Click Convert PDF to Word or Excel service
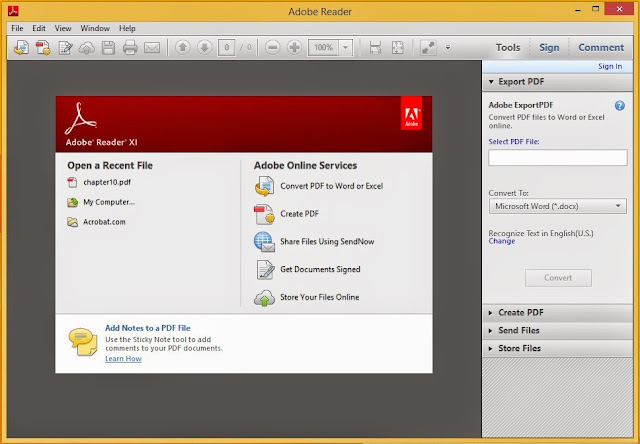The height and width of the screenshot is (444, 640). click(x=331, y=186)
